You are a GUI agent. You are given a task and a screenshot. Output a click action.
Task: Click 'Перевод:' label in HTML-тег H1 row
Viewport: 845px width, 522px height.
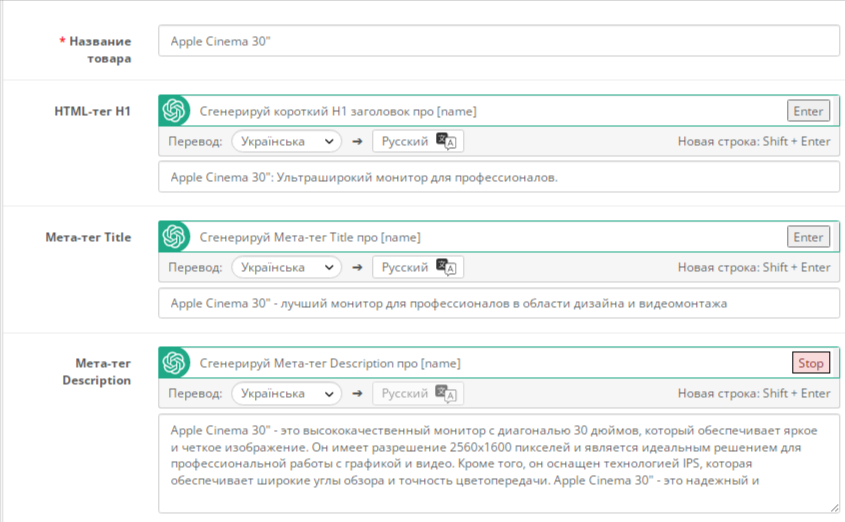click(195, 142)
